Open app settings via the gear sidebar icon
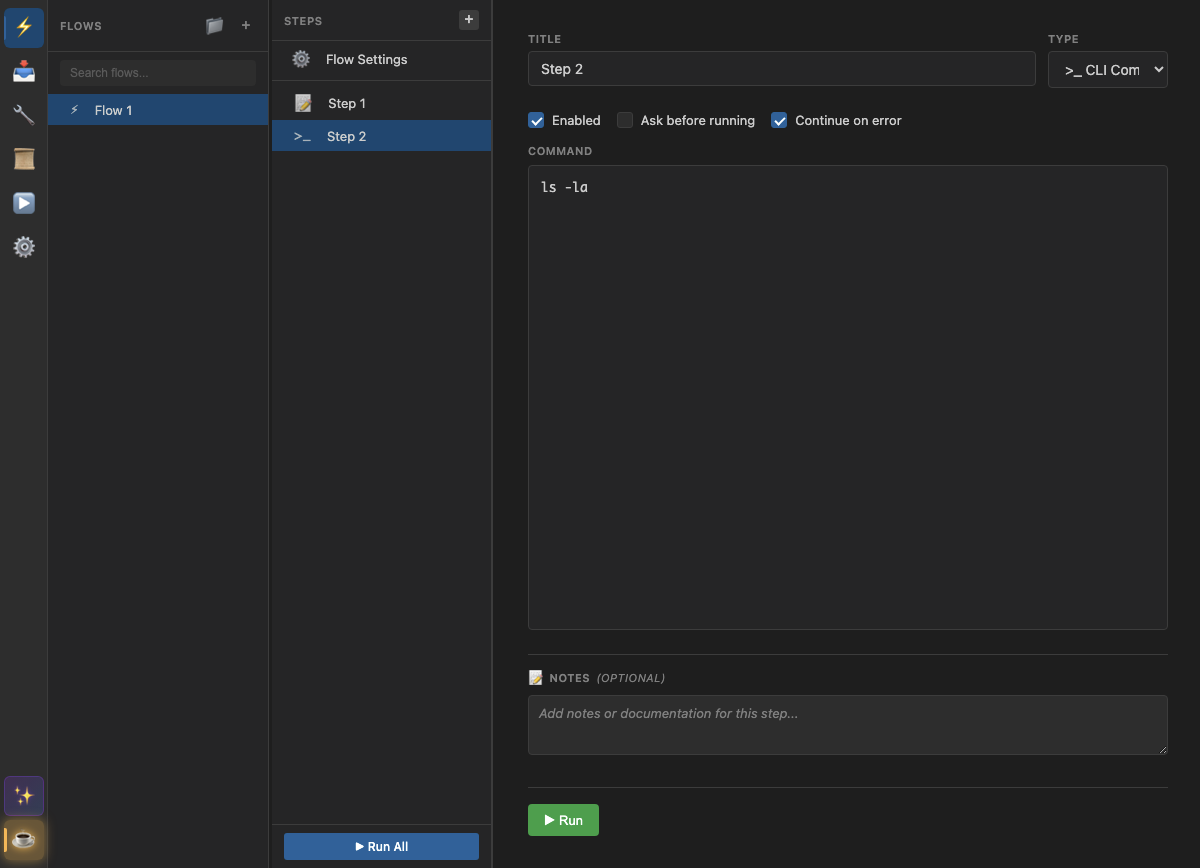 click(23, 247)
